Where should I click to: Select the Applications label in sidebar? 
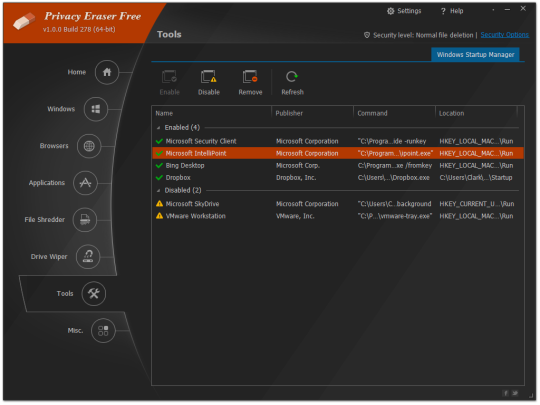click(47, 183)
